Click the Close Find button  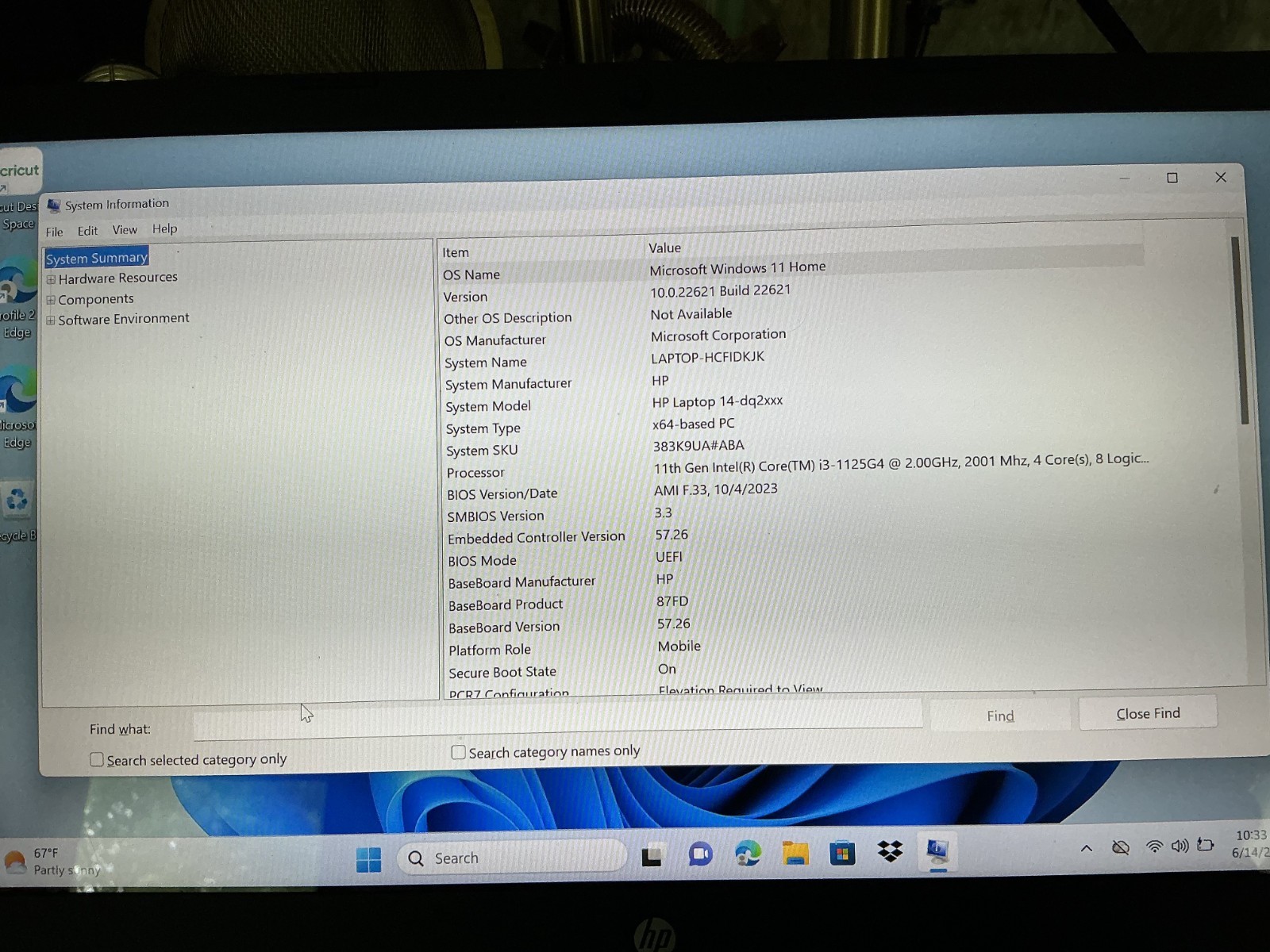click(1148, 713)
